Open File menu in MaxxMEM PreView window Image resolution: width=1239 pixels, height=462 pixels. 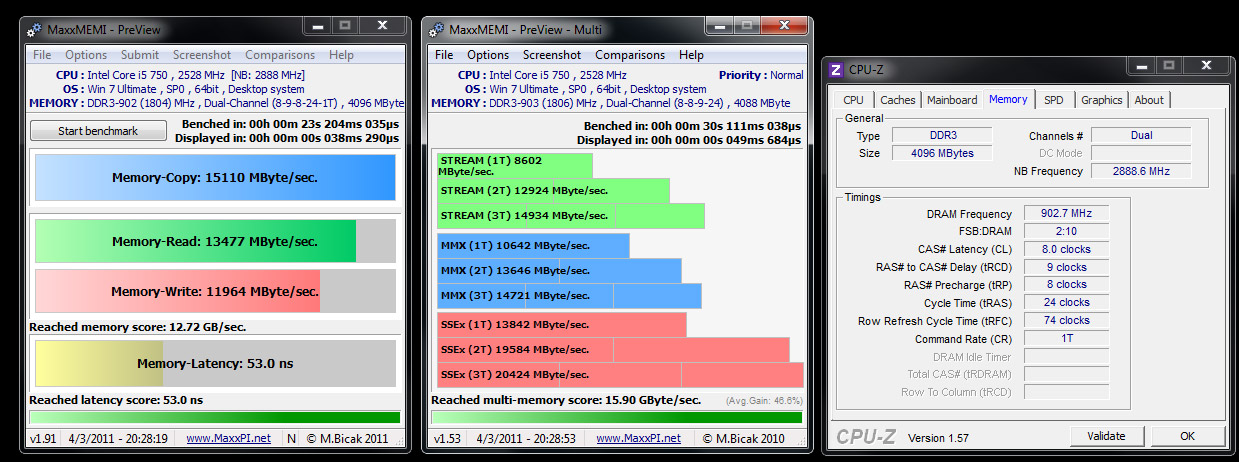(42, 55)
